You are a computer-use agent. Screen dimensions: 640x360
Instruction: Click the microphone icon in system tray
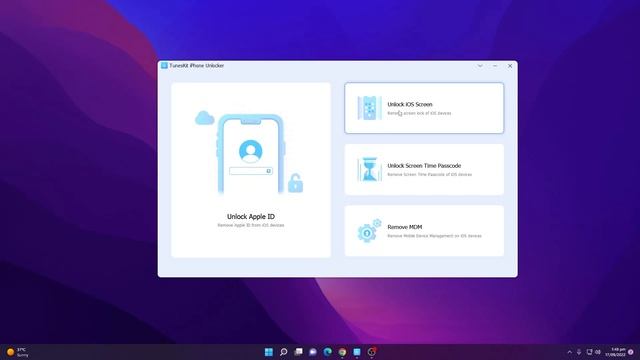(579, 352)
